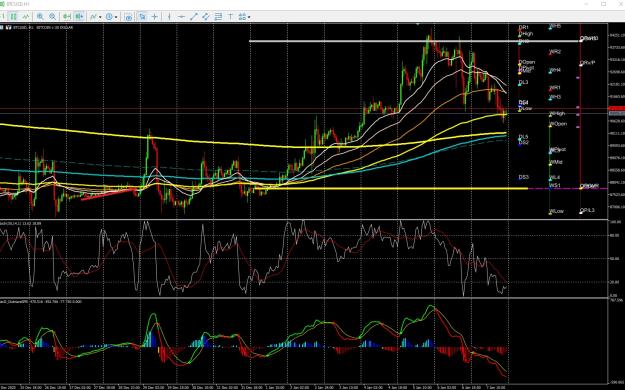Image resolution: width=625 pixels, height=390 pixels.
Task: Select the crosshair tool
Action: 155,17
